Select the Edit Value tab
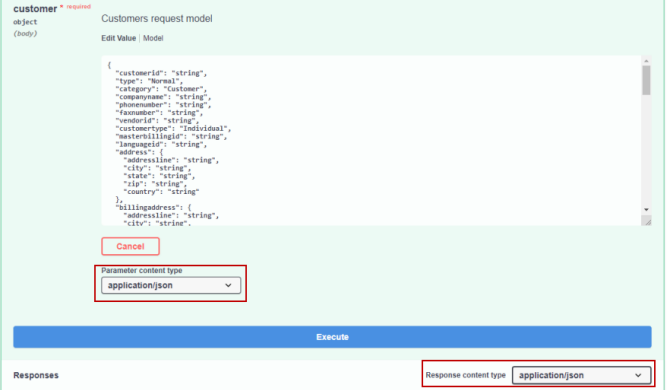 pos(118,38)
